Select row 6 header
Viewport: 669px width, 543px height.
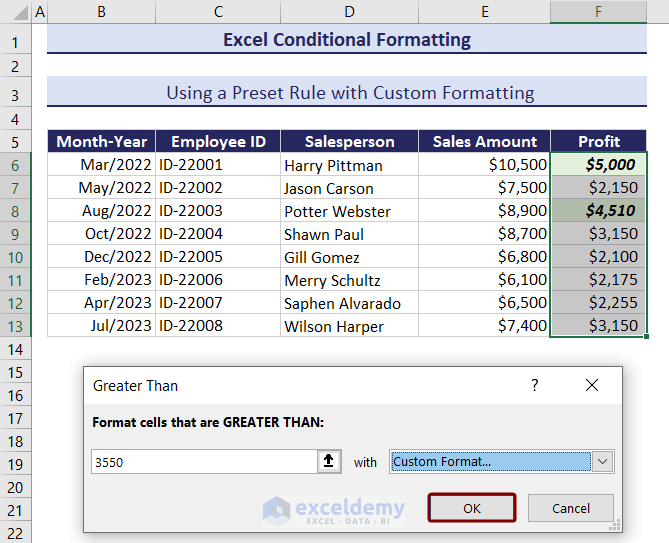click(x=16, y=165)
